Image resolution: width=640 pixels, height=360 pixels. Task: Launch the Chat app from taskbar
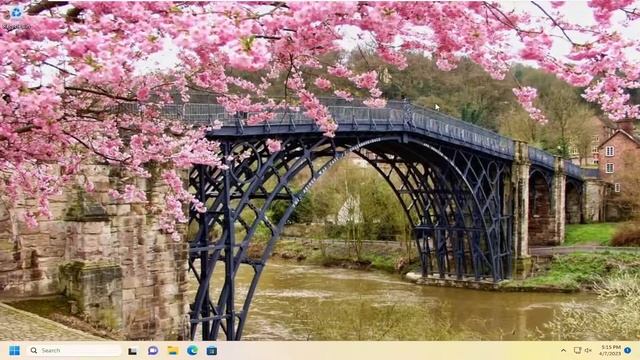153,350
